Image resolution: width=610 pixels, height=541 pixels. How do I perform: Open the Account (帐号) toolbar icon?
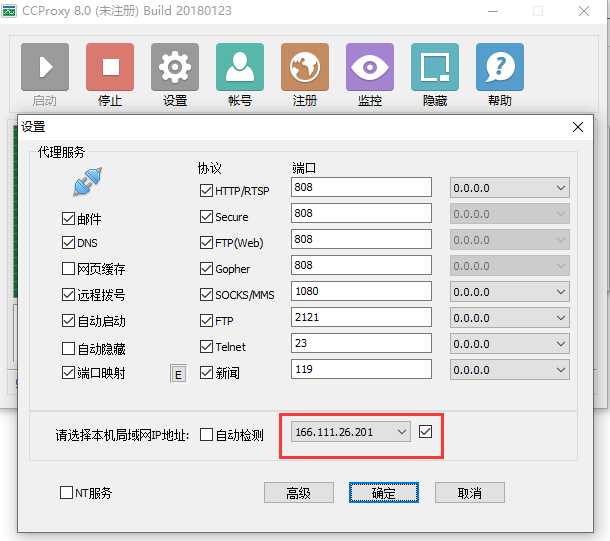[x=240, y=67]
